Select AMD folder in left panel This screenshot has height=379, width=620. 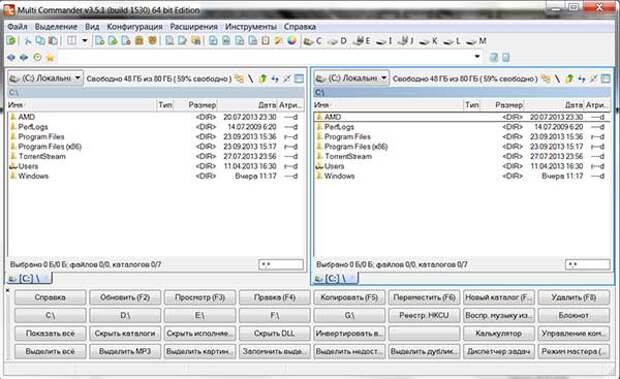click(156, 117)
